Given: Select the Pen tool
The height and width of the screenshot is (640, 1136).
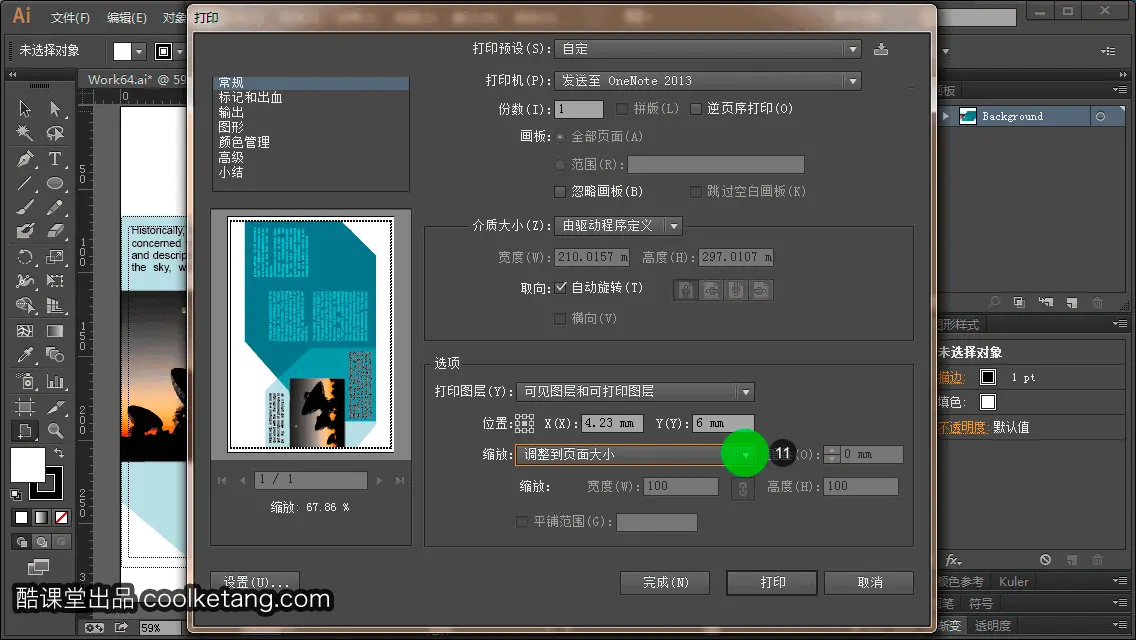Looking at the screenshot, I should (25, 159).
